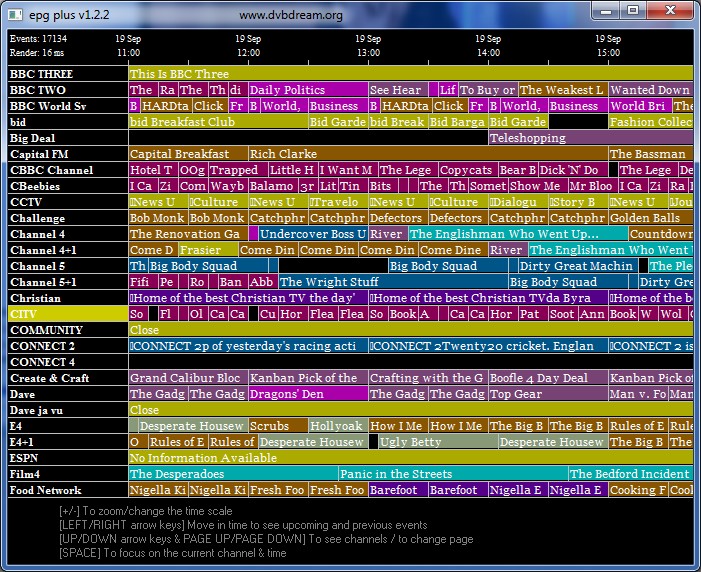Minimize the epg plus window

click(x=606, y=11)
